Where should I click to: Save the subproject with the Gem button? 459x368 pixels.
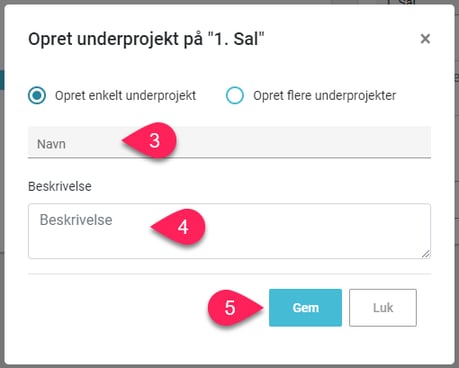305,307
